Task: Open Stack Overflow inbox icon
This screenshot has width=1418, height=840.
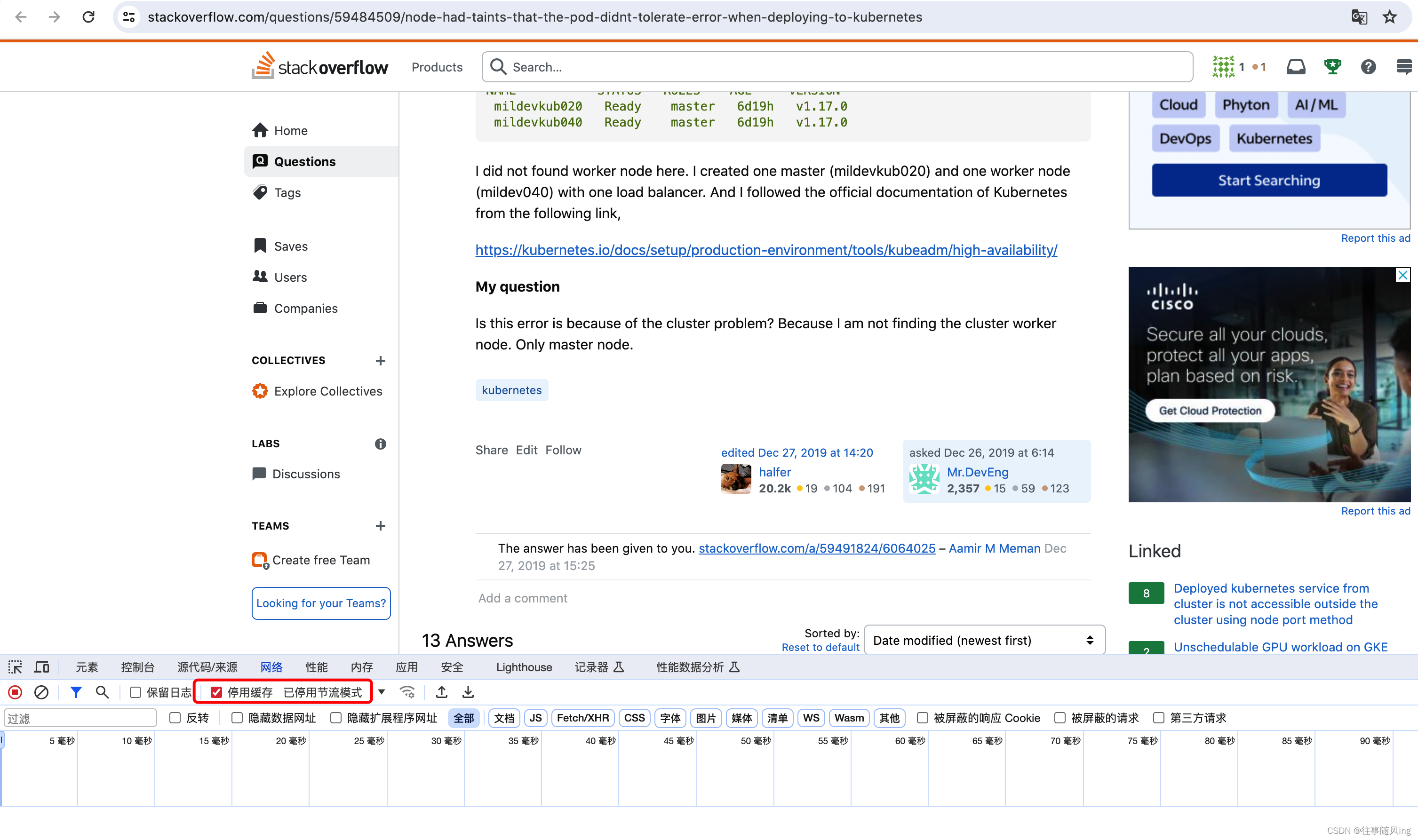Action: click(x=1295, y=67)
